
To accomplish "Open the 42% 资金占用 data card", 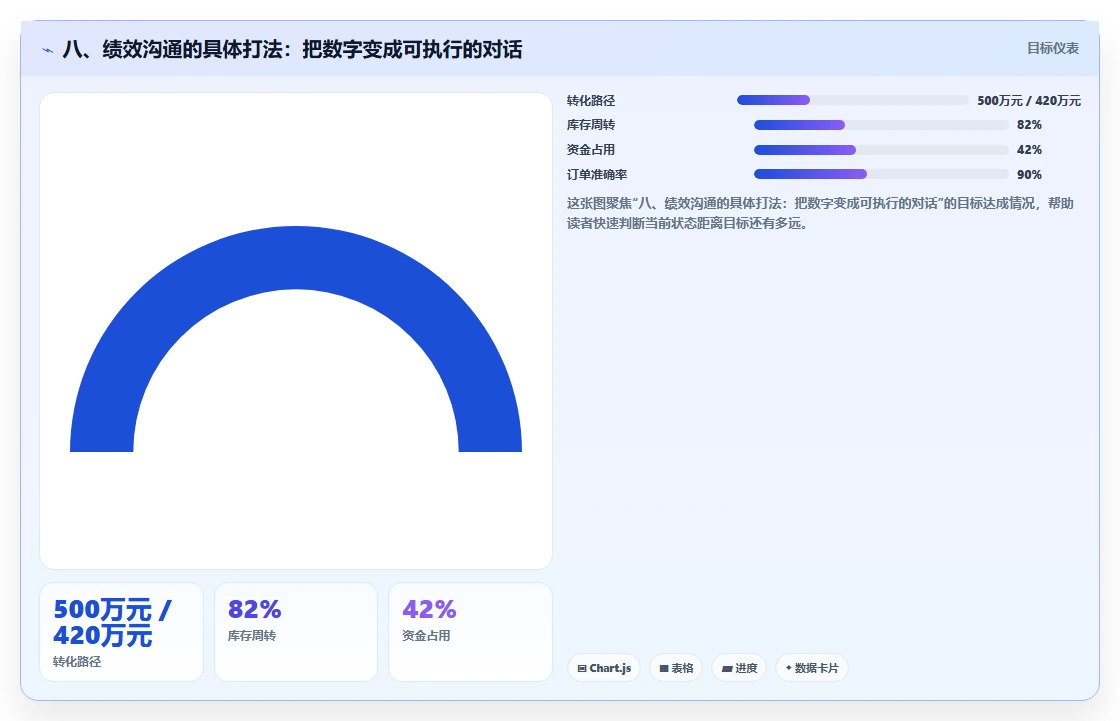I will point(470,632).
